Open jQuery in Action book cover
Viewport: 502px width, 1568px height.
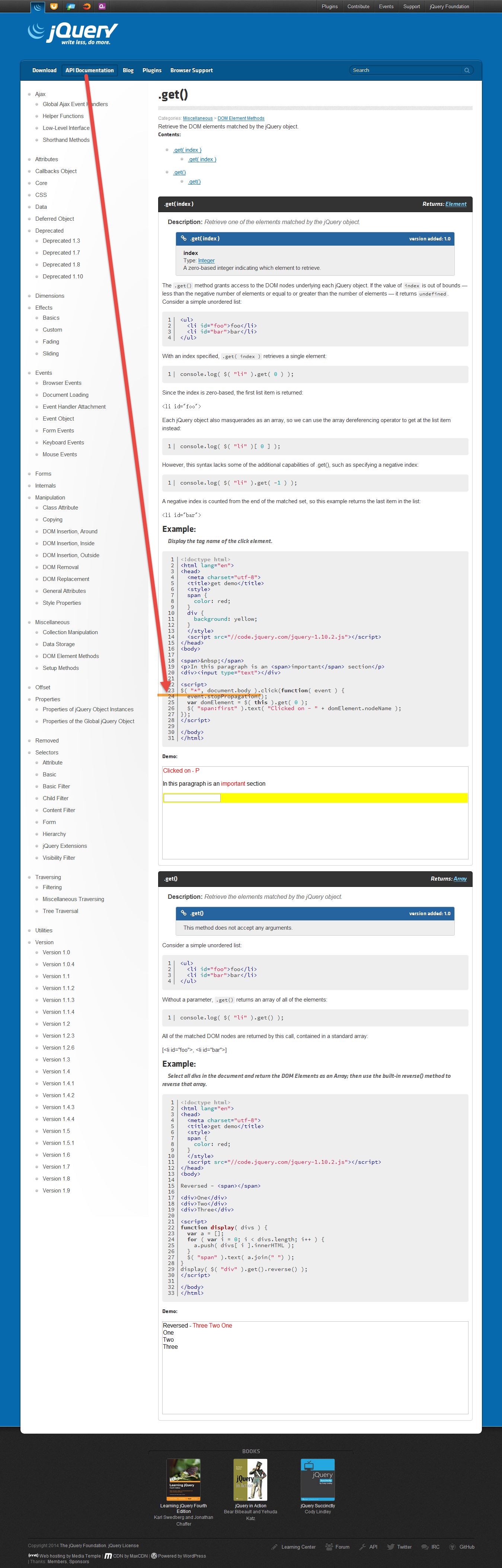click(x=251, y=1480)
